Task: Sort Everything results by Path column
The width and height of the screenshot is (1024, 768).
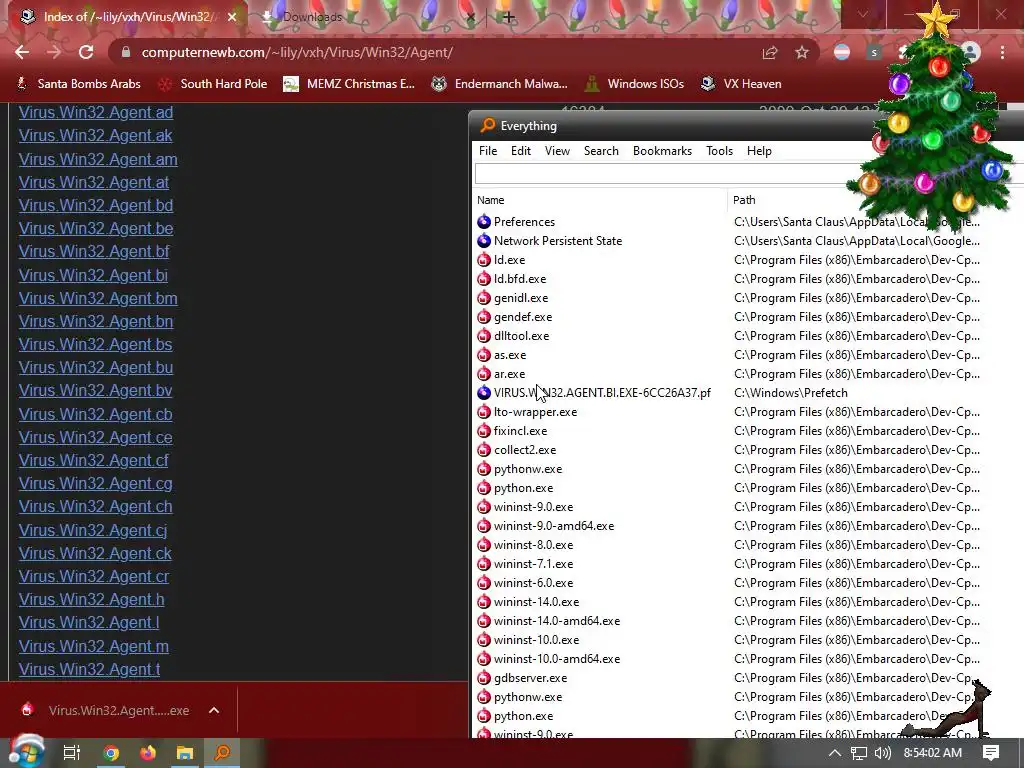Action: point(744,200)
